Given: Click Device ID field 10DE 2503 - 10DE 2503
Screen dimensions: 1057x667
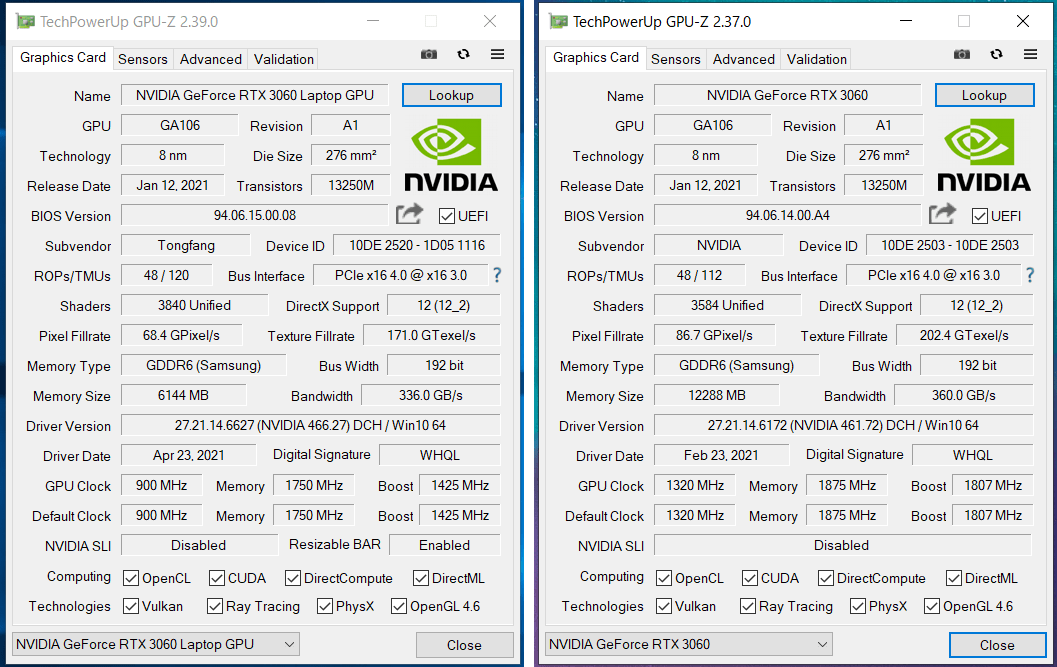Looking at the screenshot, I should [950, 245].
